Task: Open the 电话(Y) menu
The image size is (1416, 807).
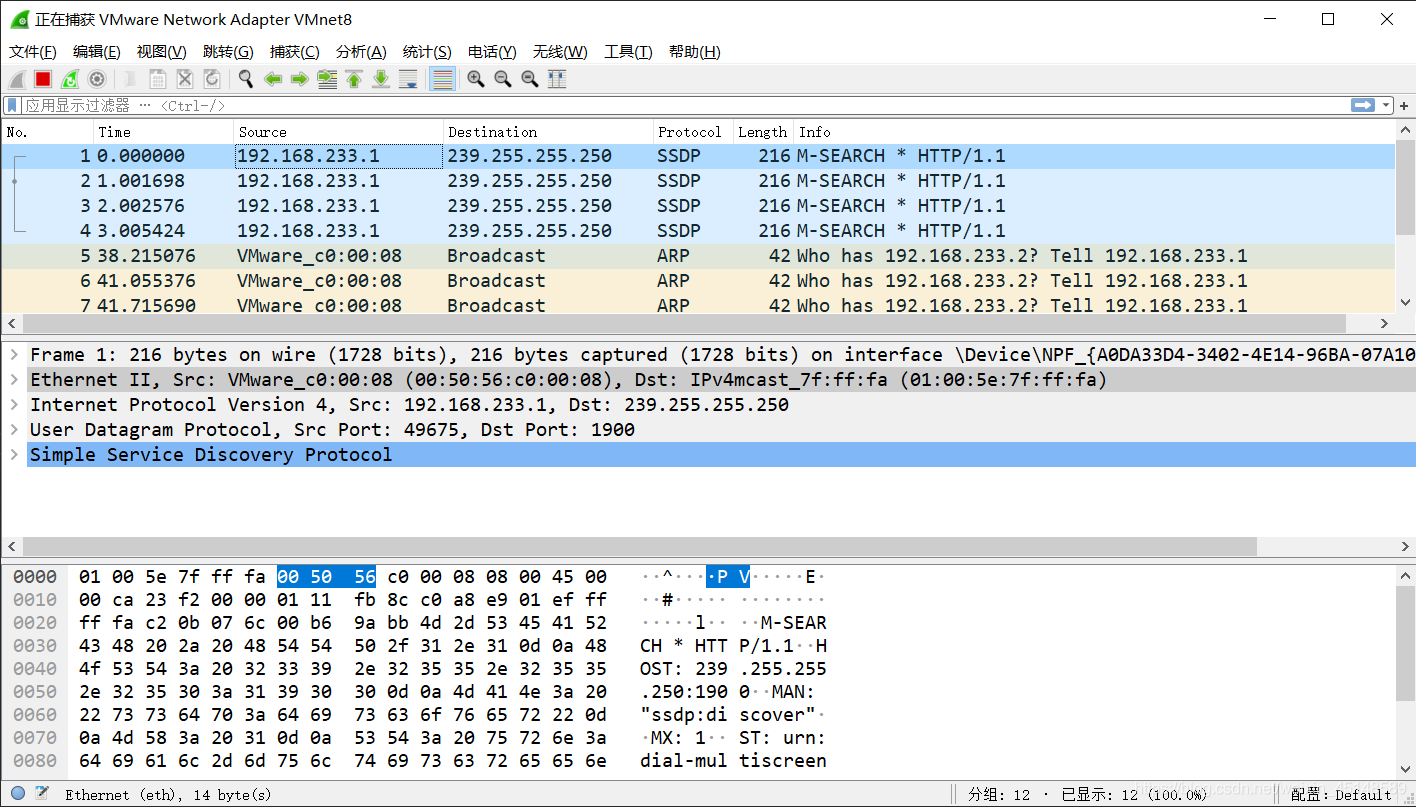Action: pos(492,52)
